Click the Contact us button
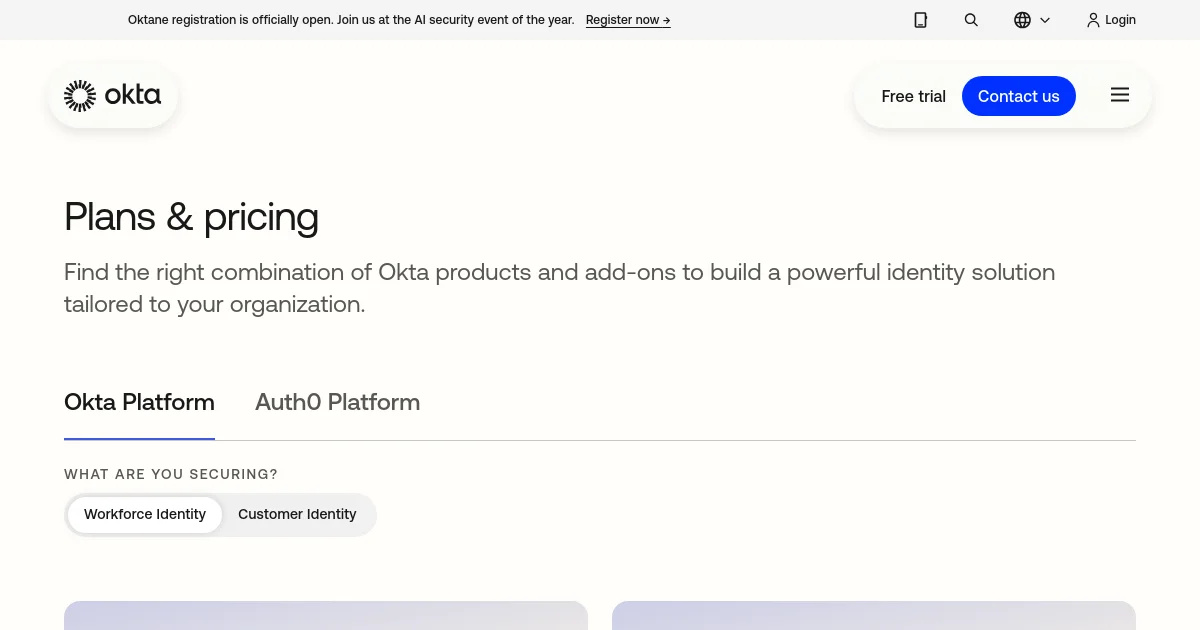This screenshot has width=1200, height=630. (1018, 96)
